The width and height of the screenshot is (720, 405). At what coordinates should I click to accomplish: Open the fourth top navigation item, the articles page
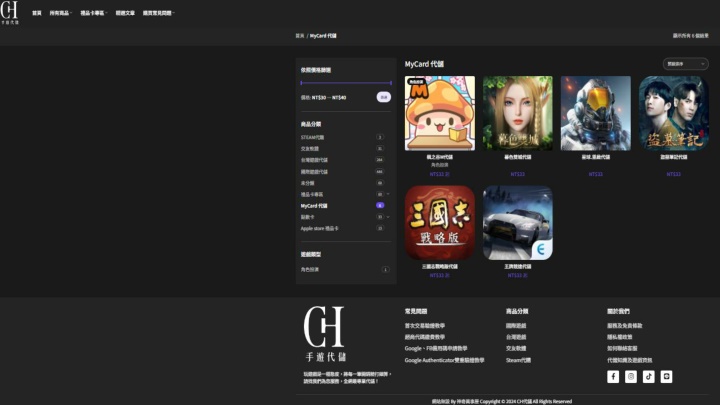(x=125, y=13)
